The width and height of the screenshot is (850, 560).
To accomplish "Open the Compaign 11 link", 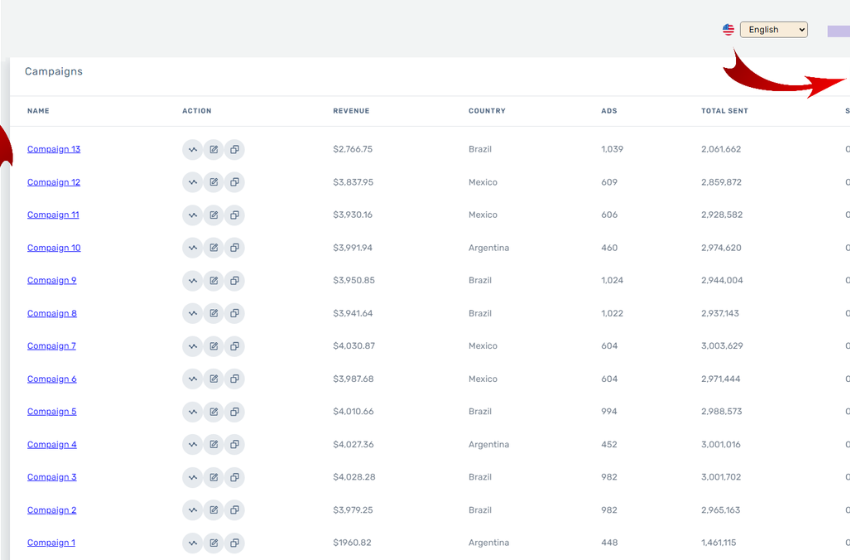I will (53, 215).
